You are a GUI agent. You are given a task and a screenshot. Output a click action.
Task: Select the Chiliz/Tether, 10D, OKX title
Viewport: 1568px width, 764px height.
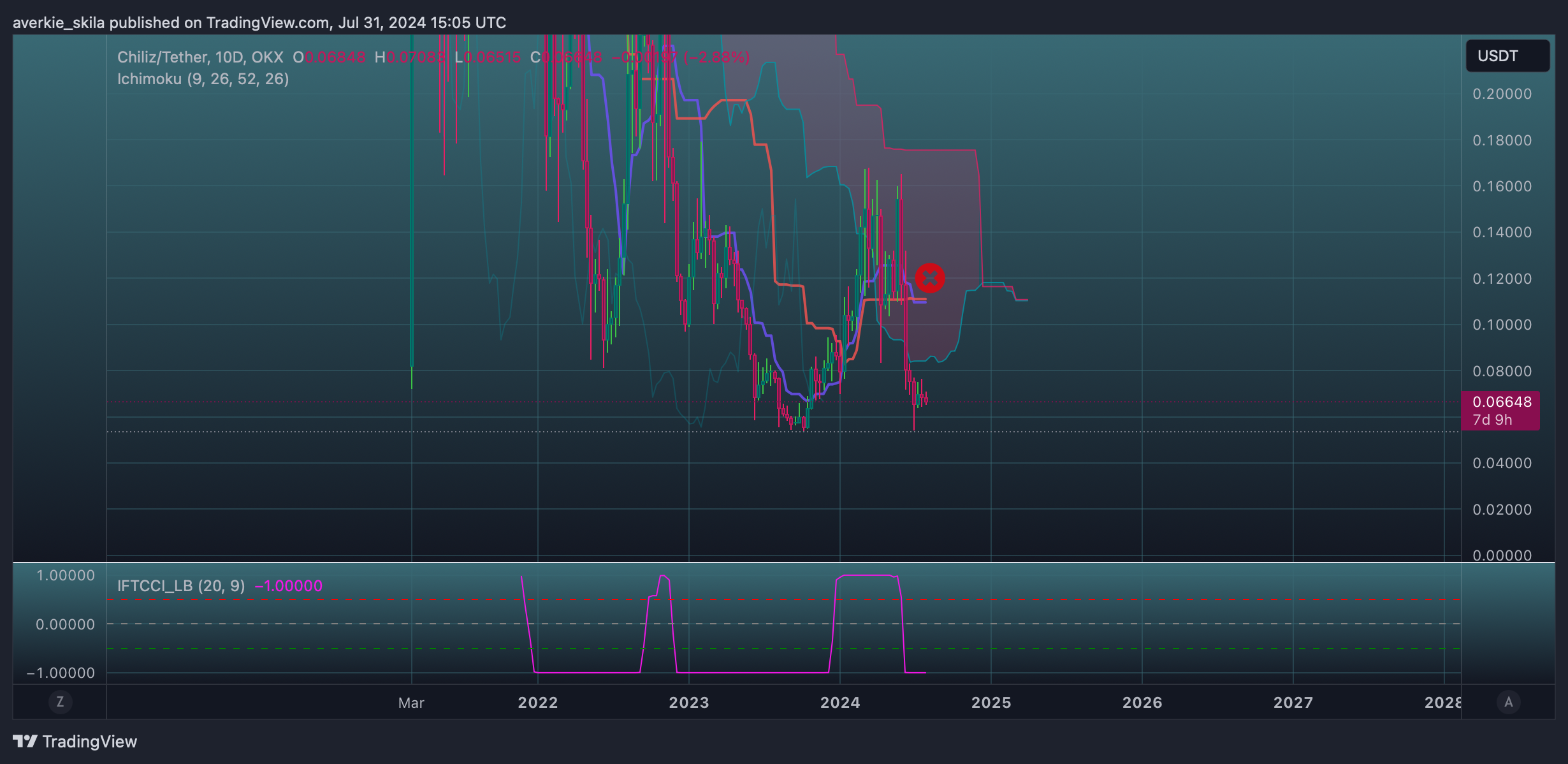tap(200, 57)
